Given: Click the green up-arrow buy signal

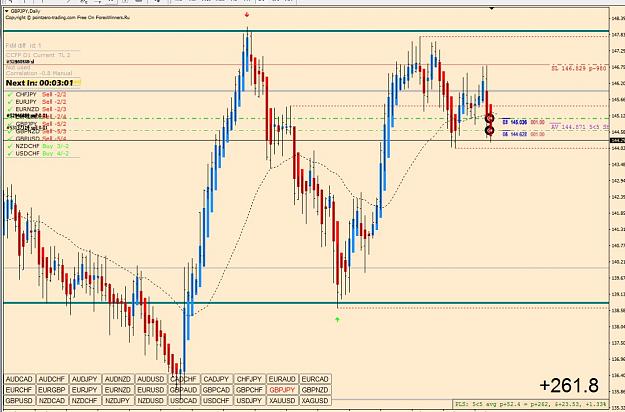Looking at the screenshot, I should point(338,319).
